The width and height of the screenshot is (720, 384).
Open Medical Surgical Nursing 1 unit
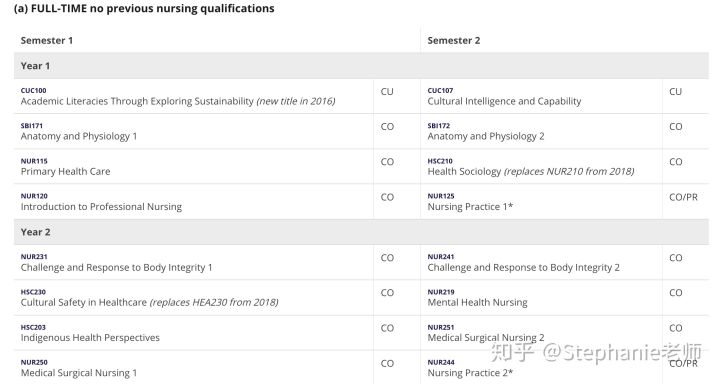79,373
